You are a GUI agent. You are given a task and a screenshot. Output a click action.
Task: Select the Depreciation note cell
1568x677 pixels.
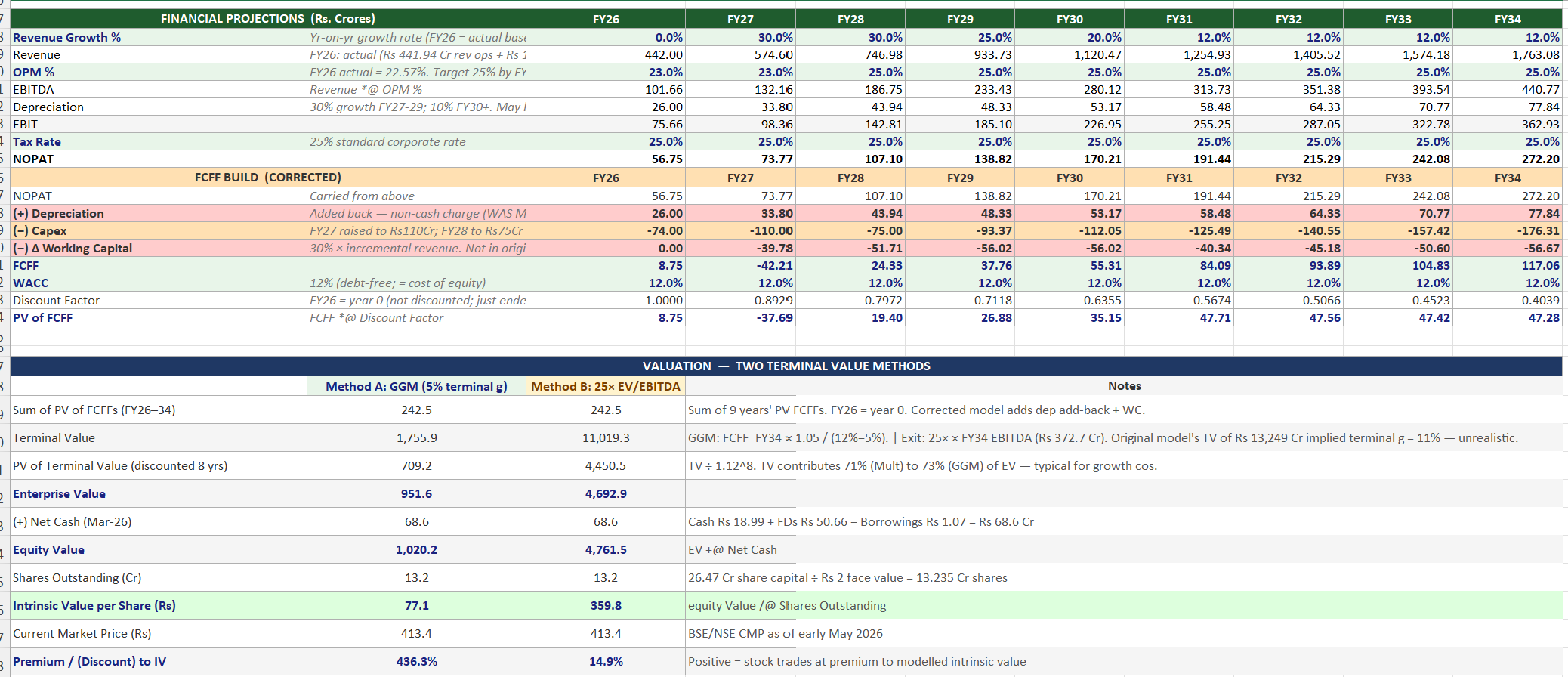pyautogui.click(x=416, y=107)
